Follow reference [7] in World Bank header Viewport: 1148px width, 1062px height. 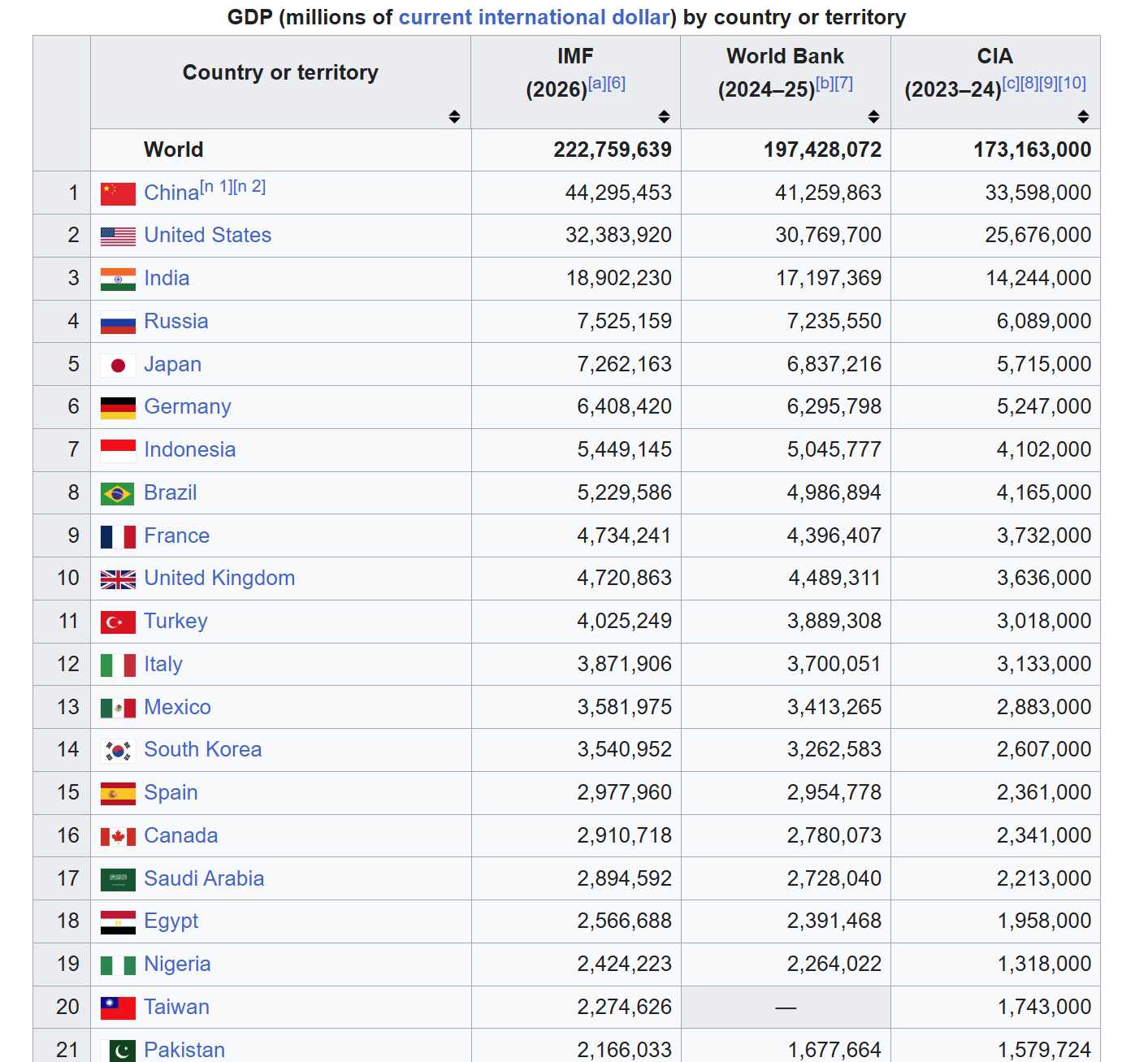pyautogui.click(x=844, y=83)
